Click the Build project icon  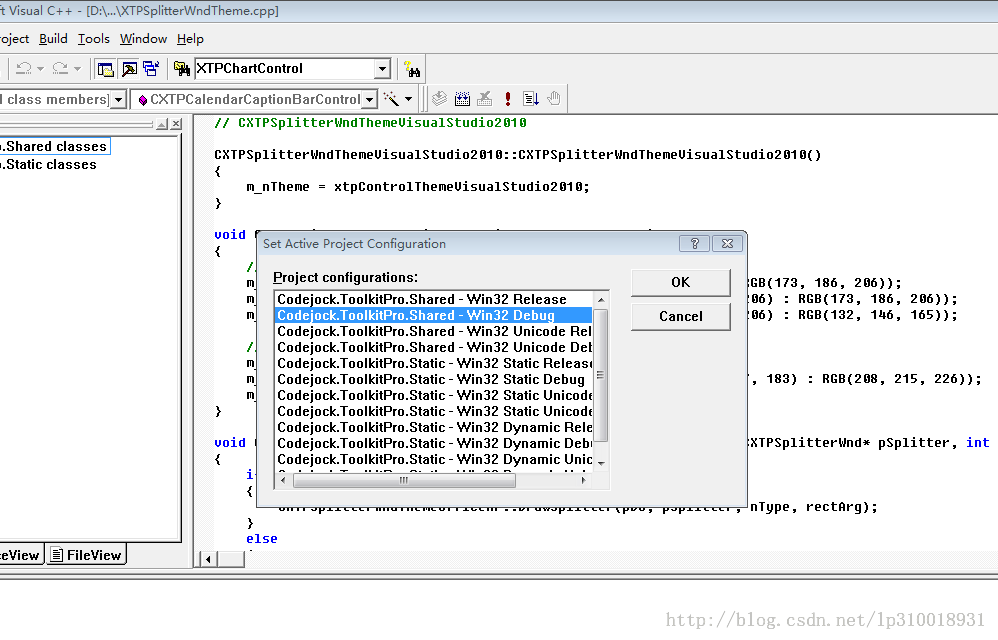pos(462,99)
